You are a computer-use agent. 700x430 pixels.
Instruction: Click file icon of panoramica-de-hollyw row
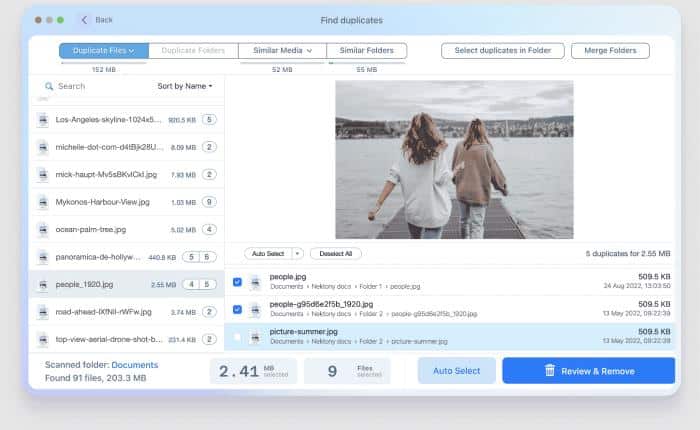pos(43,257)
